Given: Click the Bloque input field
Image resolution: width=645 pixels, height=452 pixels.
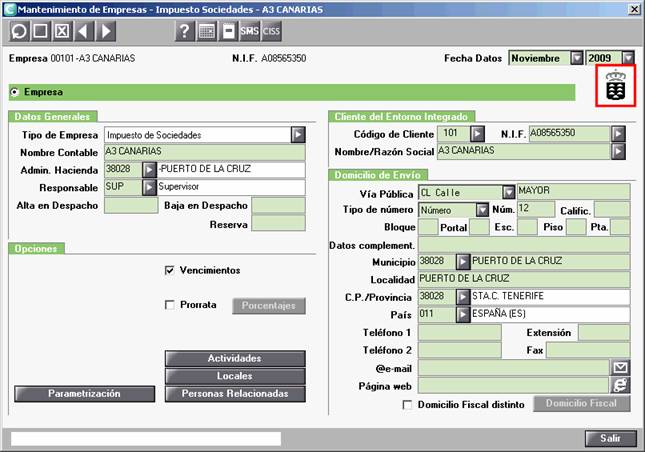Looking at the screenshot, I should 428,227.
